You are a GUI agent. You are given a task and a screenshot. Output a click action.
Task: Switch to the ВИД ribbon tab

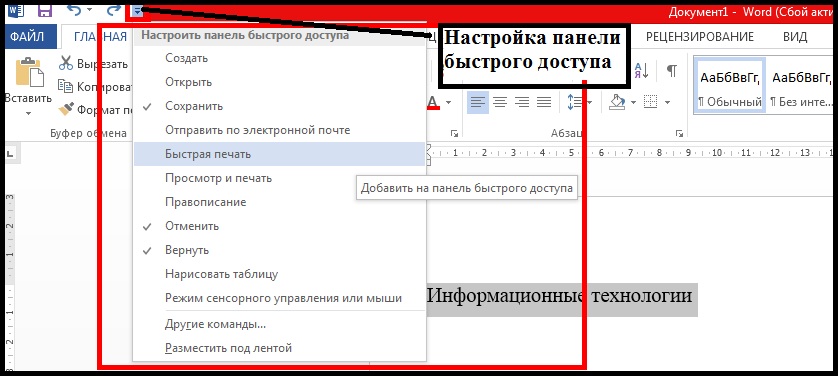(795, 36)
